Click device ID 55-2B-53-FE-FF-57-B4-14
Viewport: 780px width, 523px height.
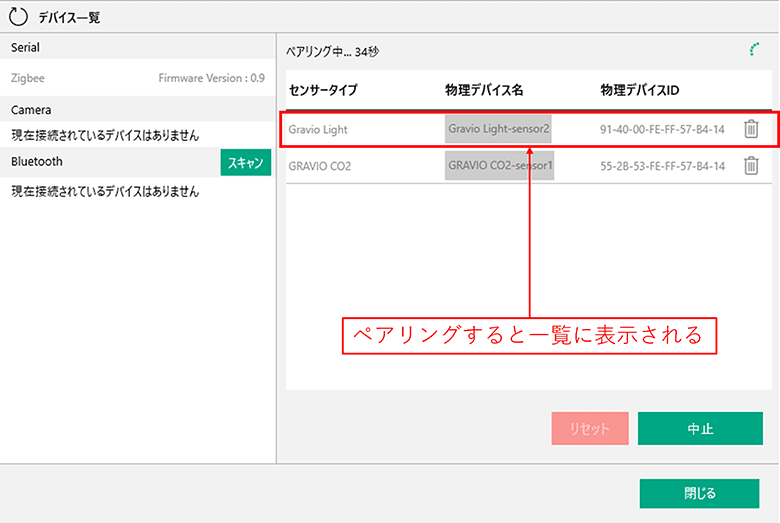[662, 166]
